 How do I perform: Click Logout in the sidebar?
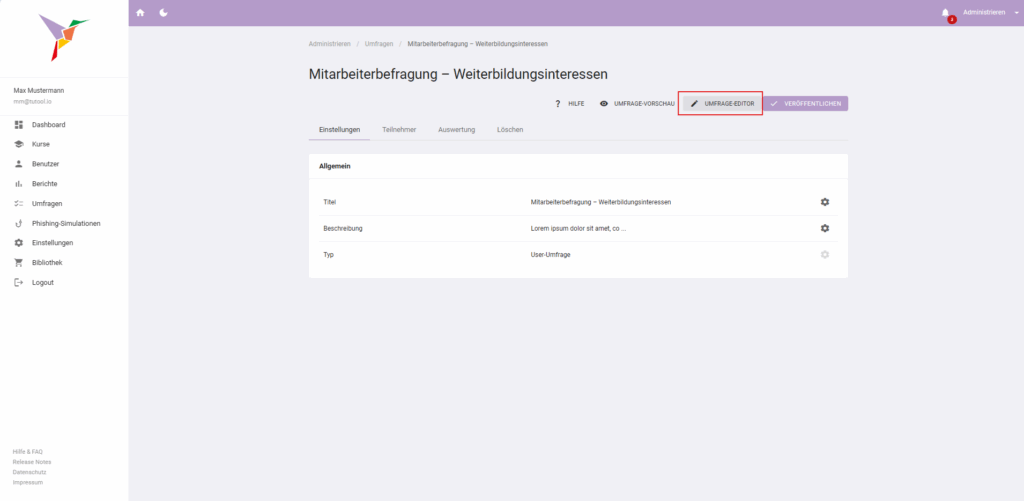pos(42,282)
